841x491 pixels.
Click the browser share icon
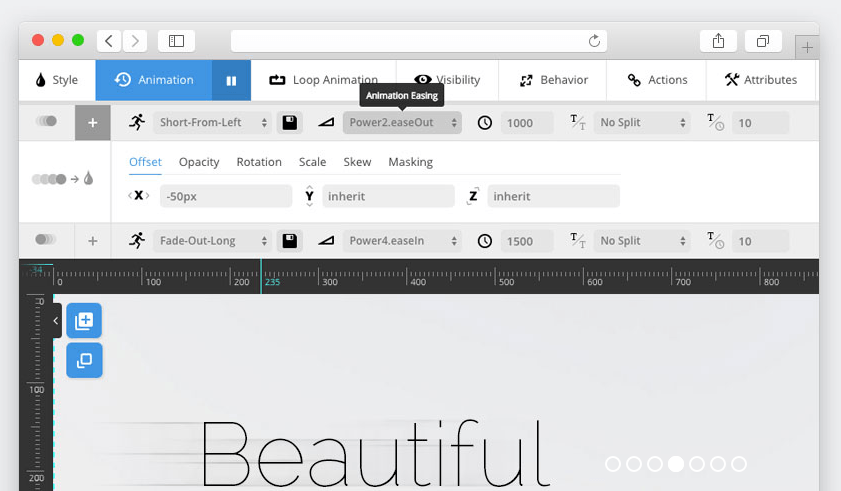click(718, 41)
